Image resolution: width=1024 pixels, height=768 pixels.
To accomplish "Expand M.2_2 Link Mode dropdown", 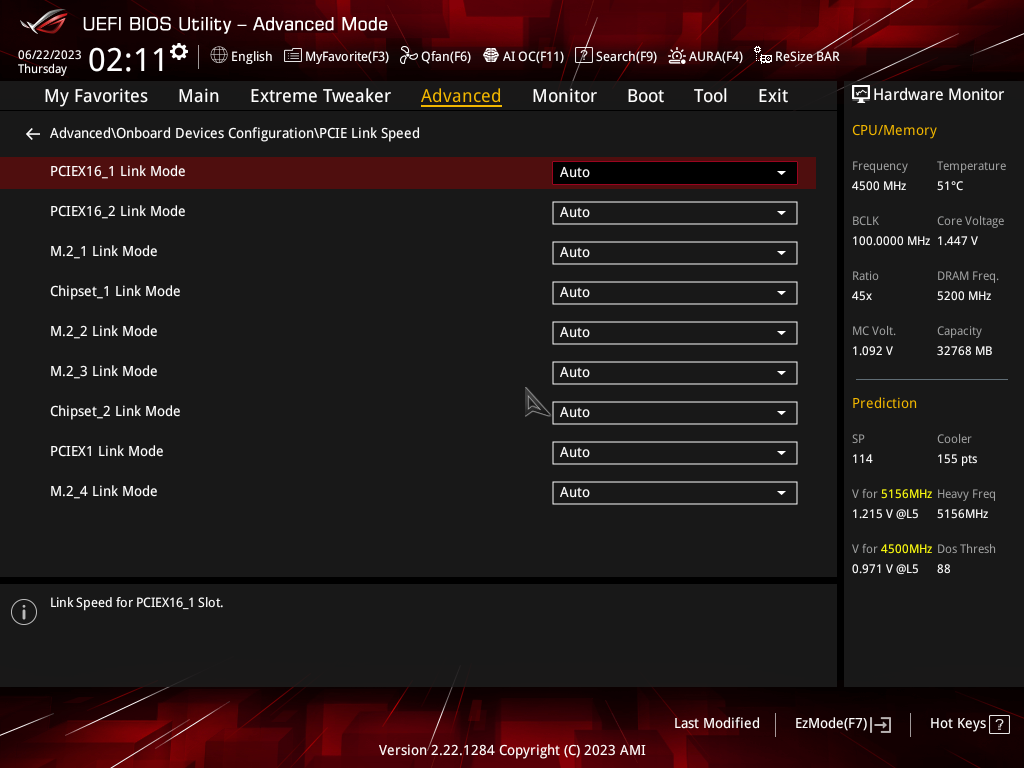I will click(x=675, y=332).
